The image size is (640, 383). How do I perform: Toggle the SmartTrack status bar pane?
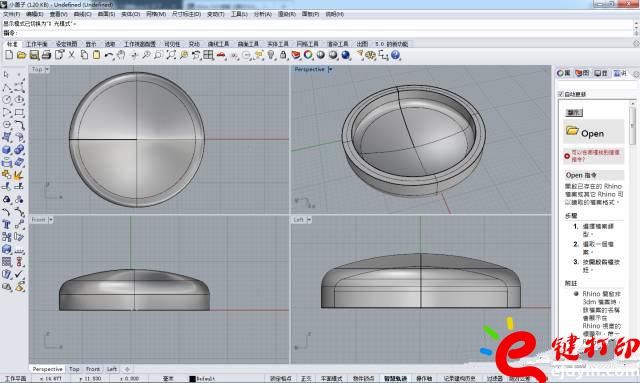click(x=396, y=379)
